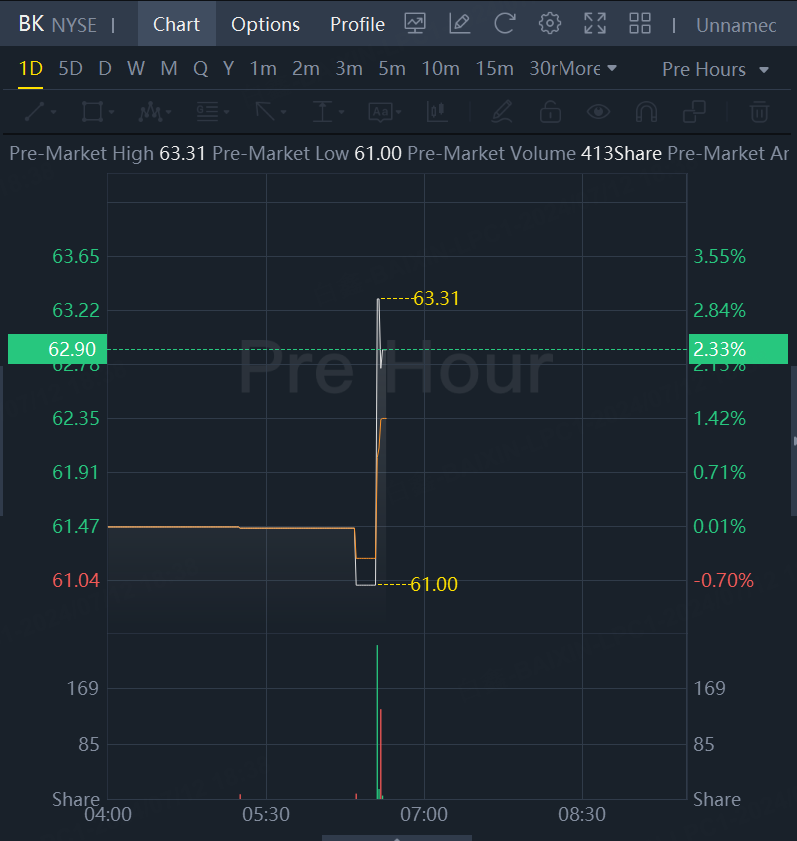Expand chart to fullscreen
This screenshot has height=841, width=797.
[595, 24]
